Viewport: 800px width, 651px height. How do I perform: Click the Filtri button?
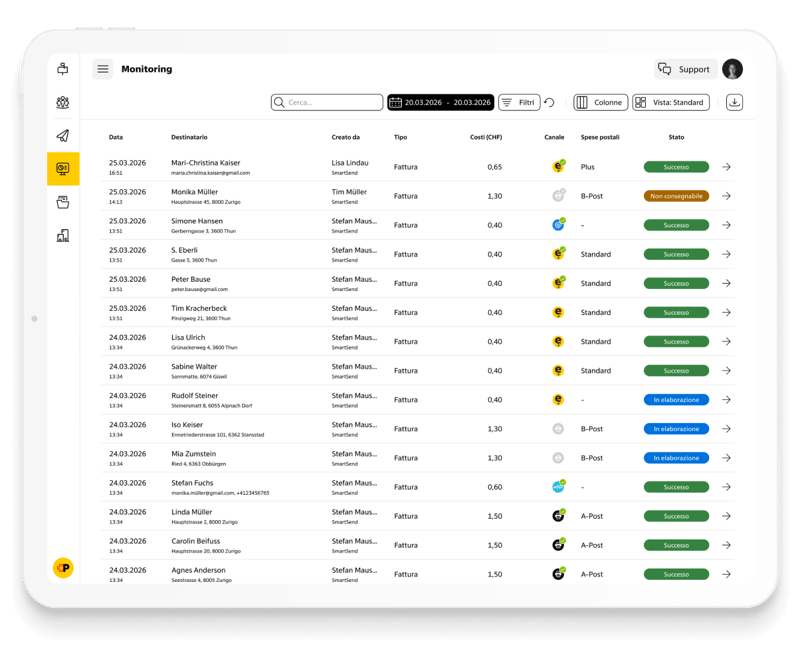(x=518, y=102)
